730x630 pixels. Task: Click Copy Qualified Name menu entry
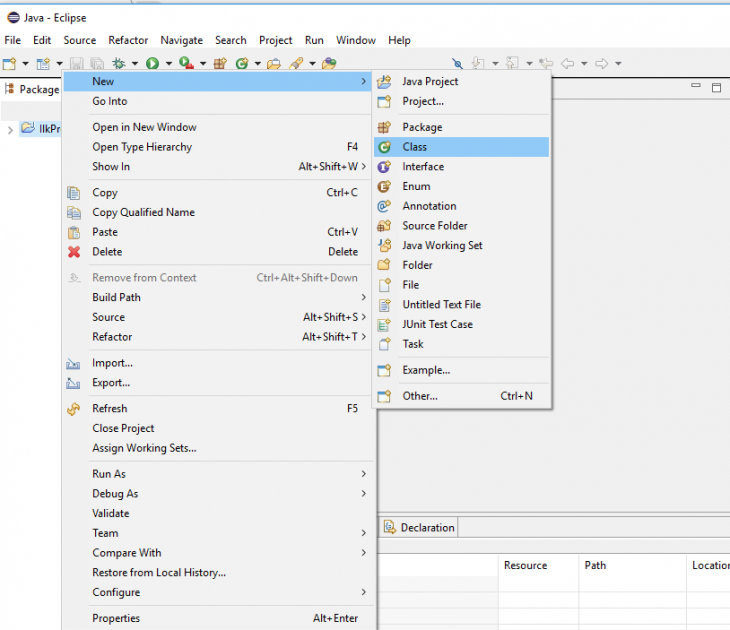pyautogui.click(x=217, y=212)
